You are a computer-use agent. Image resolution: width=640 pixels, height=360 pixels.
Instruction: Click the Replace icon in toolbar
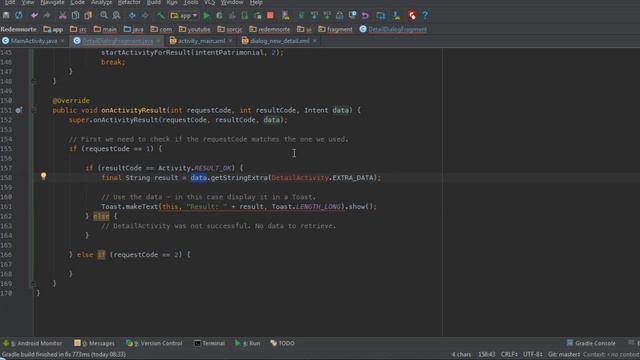pos(116,16)
